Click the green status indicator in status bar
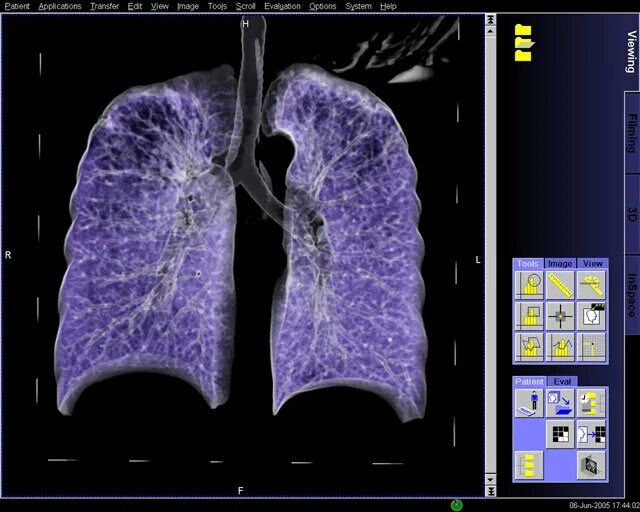The height and width of the screenshot is (512, 640). click(456, 505)
